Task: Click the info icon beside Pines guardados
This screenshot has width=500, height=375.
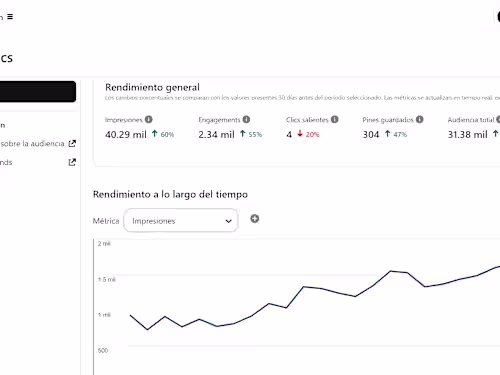Action: pyautogui.click(x=420, y=119)
